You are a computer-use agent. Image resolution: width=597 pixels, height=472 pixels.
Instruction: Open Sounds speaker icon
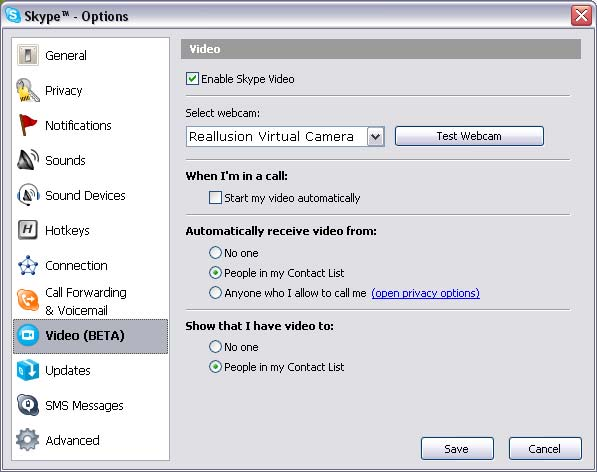click(x=28, y=160)
